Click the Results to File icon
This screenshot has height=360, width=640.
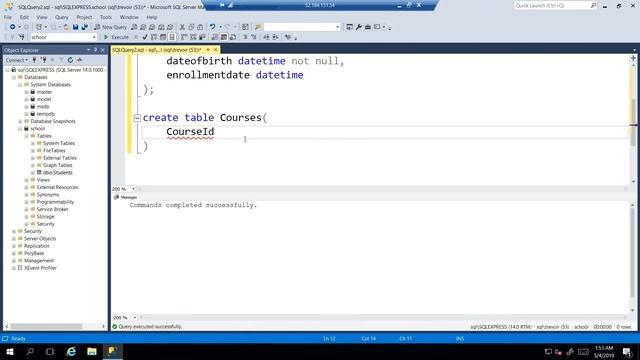pos(233,37)
